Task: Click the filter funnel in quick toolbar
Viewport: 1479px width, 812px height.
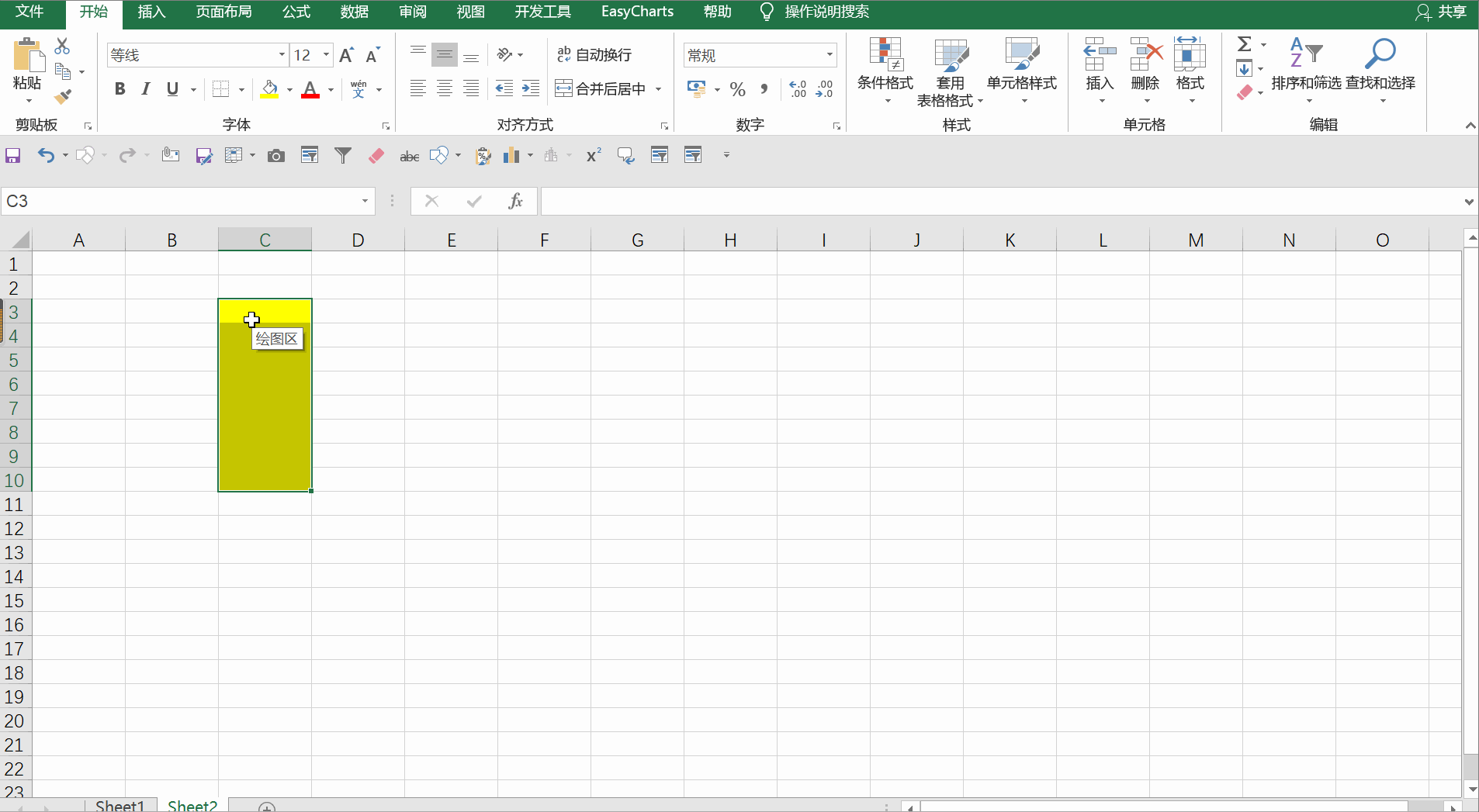Action: (x=342, y=156)
